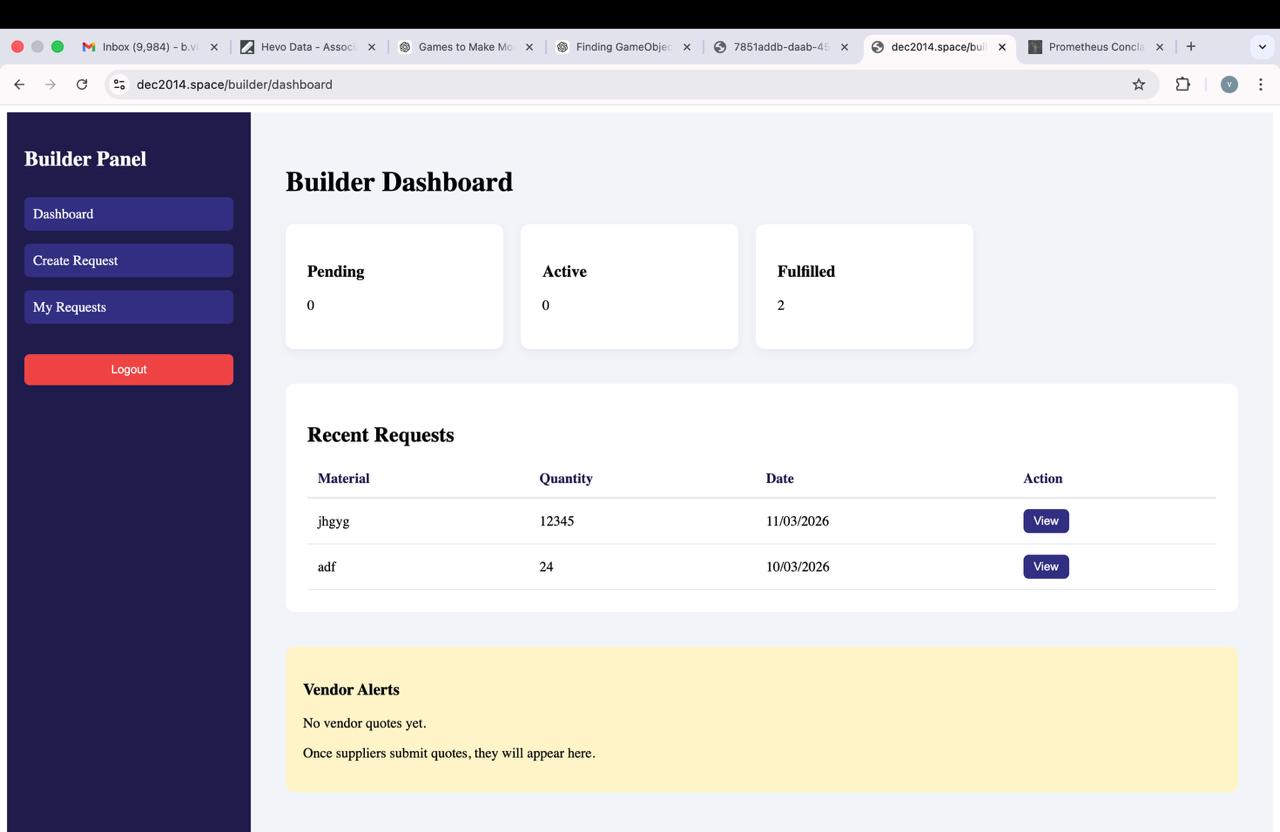Click the Builder Dashboard title
This screenshot has width=1280, height=832.
[399, 182]
